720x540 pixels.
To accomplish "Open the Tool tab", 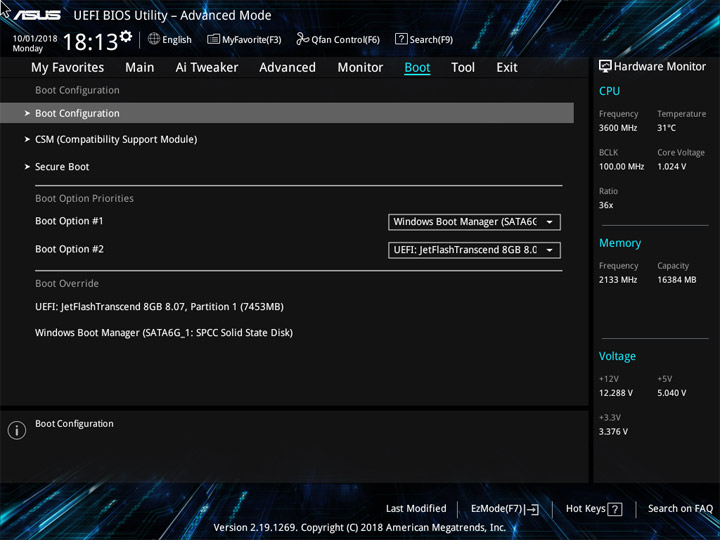I will (463, 68).
